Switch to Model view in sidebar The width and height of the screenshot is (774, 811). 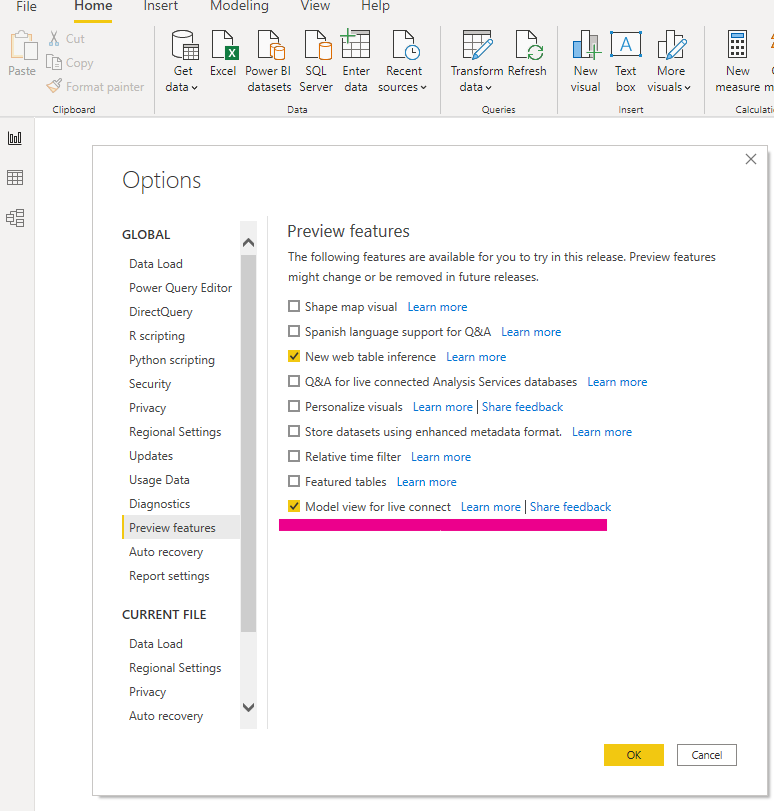[15, 218]
